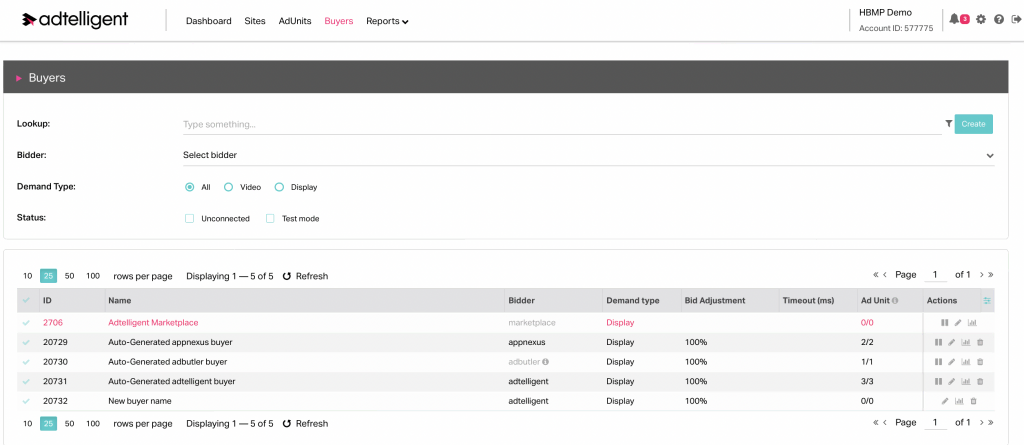
Task: Click the bottom Page number field
Action: pyautogui.click(x=936, y=423)
